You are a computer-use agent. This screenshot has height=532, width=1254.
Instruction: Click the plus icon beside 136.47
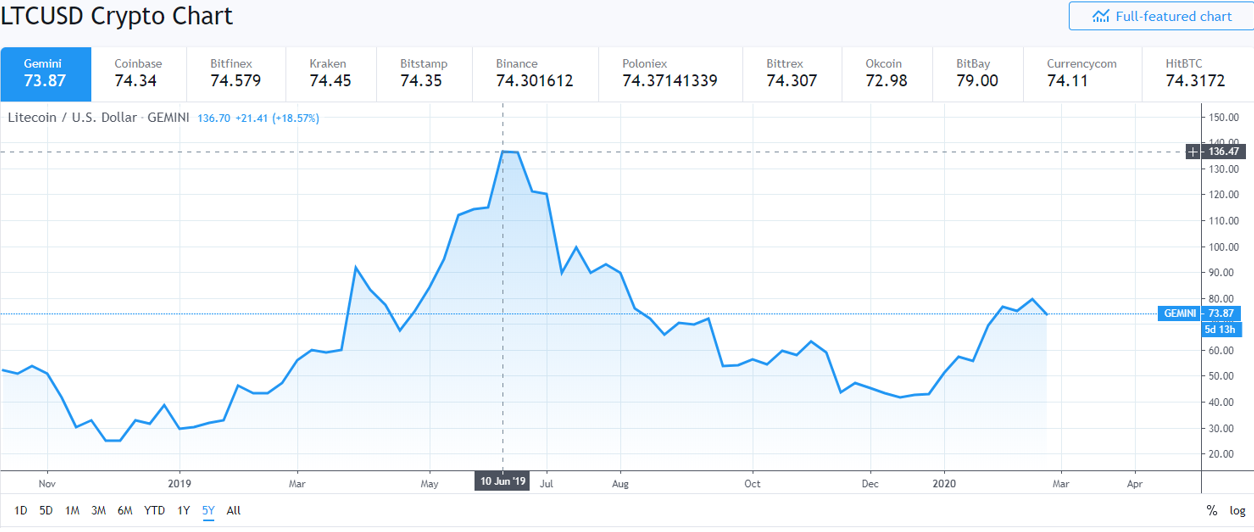(x=1193, y=152)
